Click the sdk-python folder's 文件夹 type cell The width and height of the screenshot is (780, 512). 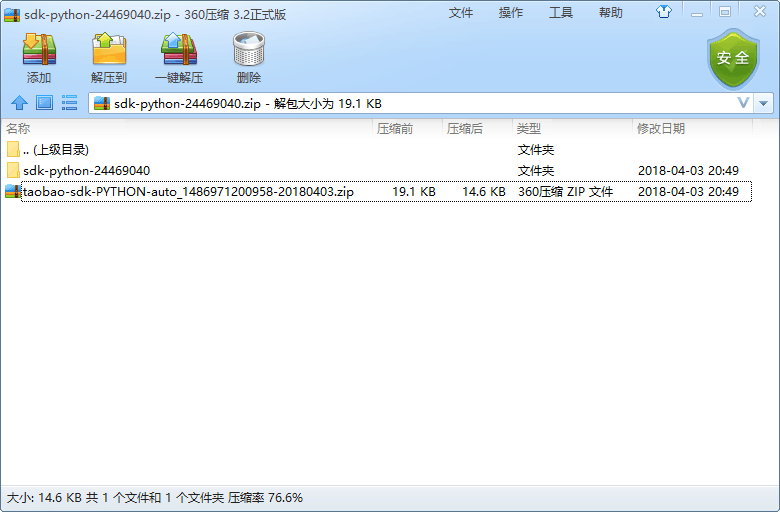point(536,171)
